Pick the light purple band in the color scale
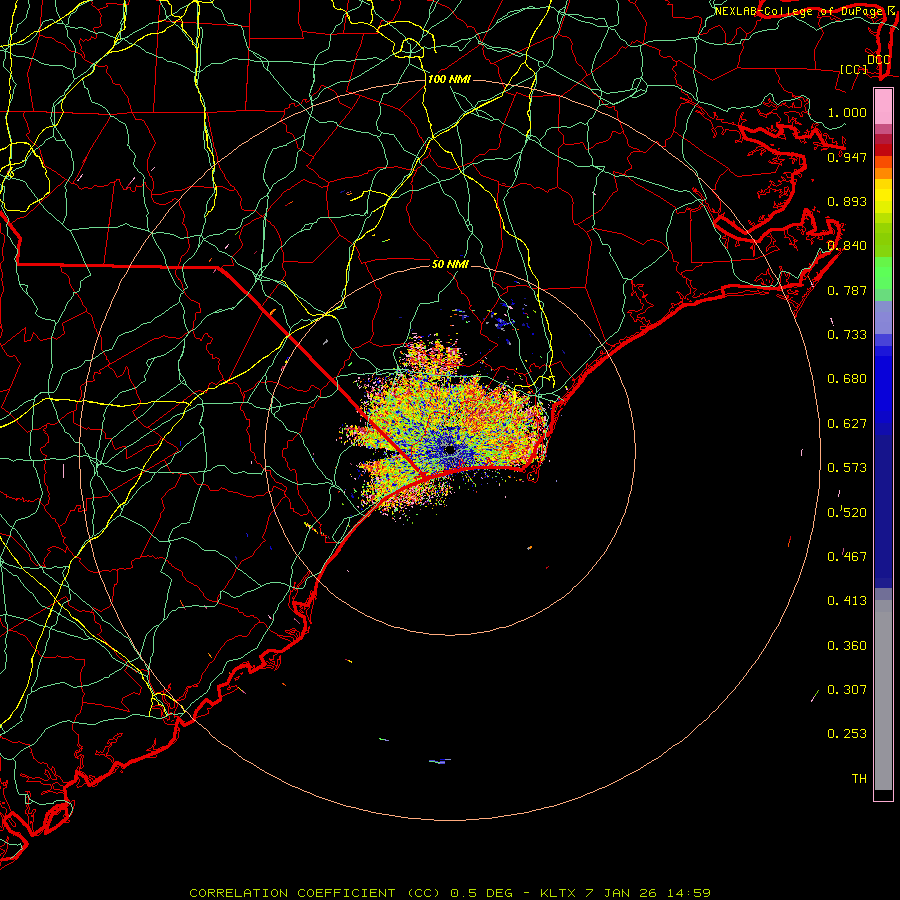Image resolution: width=900 pixels, height=900 pixels. tap(883, 317)
